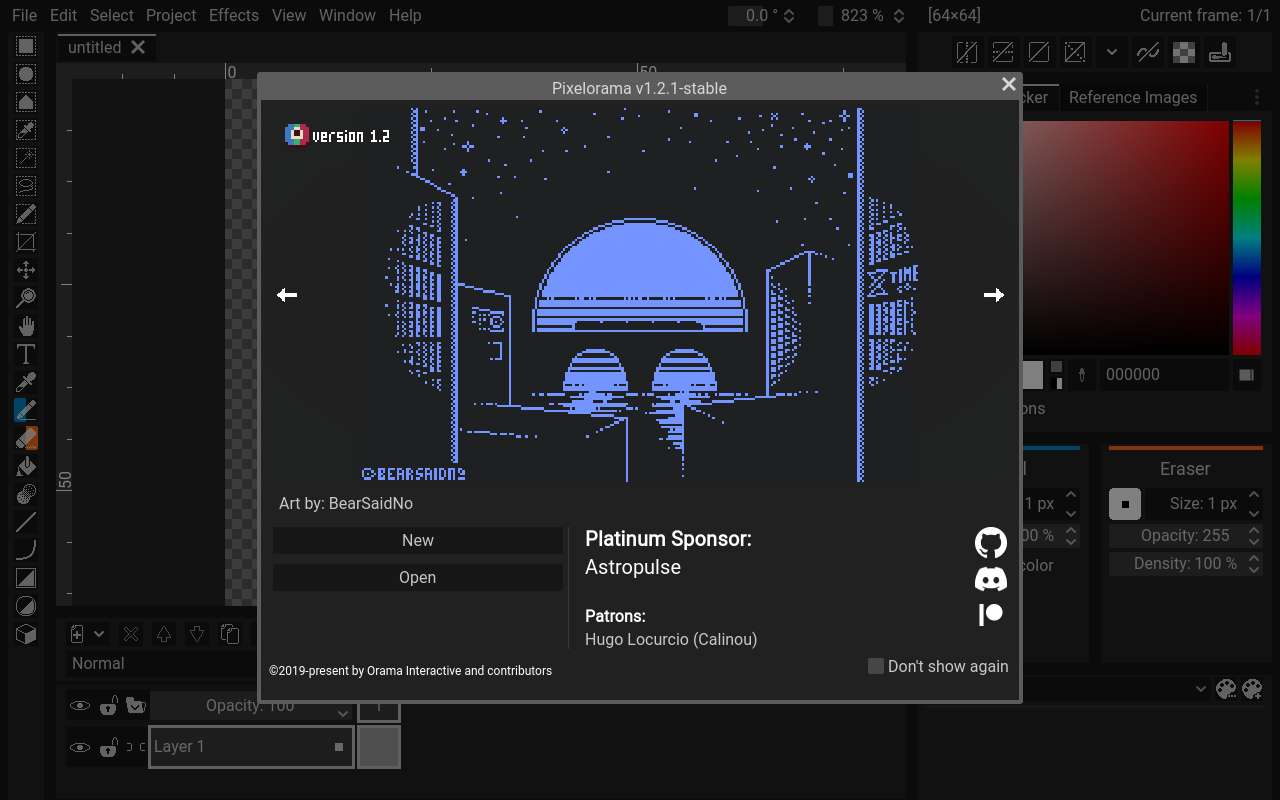
Task: Select the Pan hand tool
Action: (x=26, y=326)
